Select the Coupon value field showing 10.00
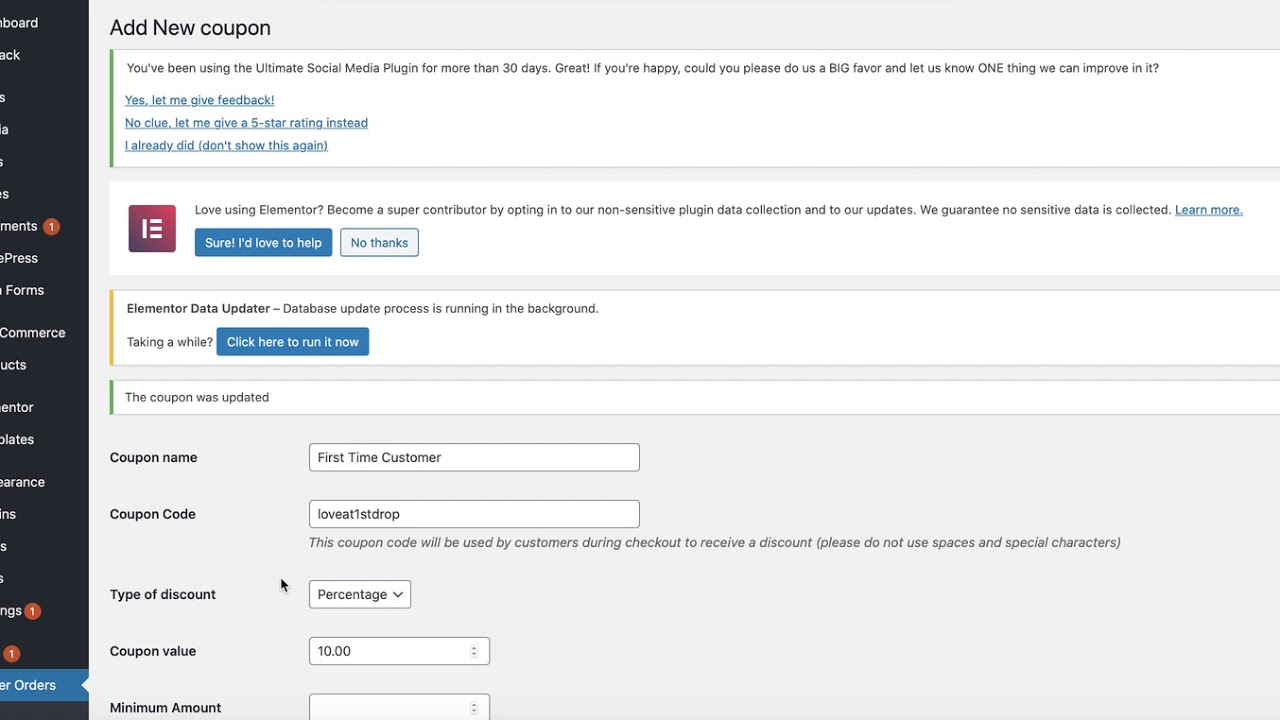Image resolution: width=1280 pixels, height=720 pixels. tap(399, 651)
